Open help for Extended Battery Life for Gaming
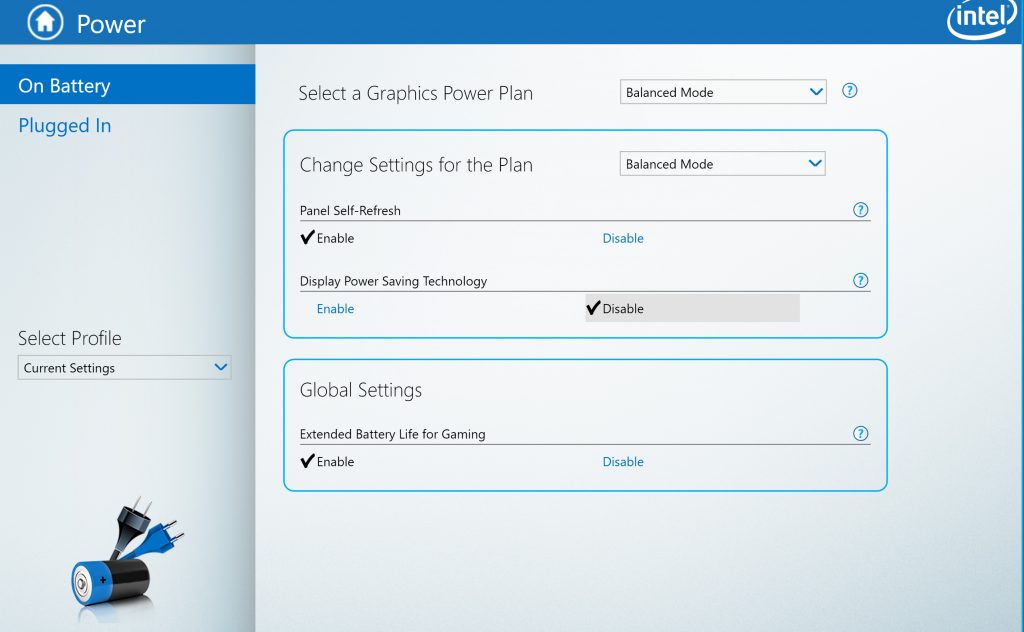Screen dimensions: 1024x632 [x=860, y=434]
